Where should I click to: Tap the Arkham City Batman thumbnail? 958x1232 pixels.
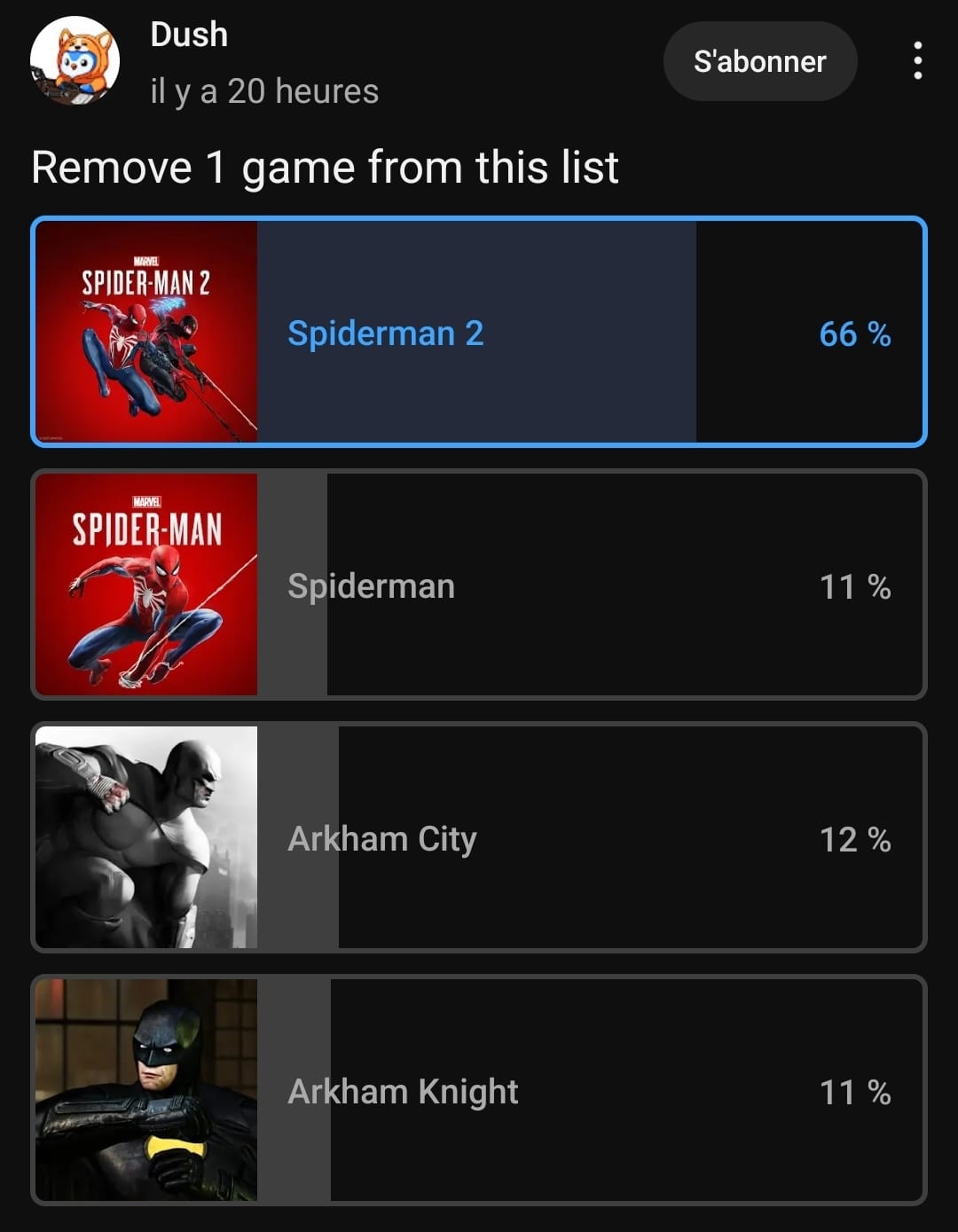[x=146, y=837]
